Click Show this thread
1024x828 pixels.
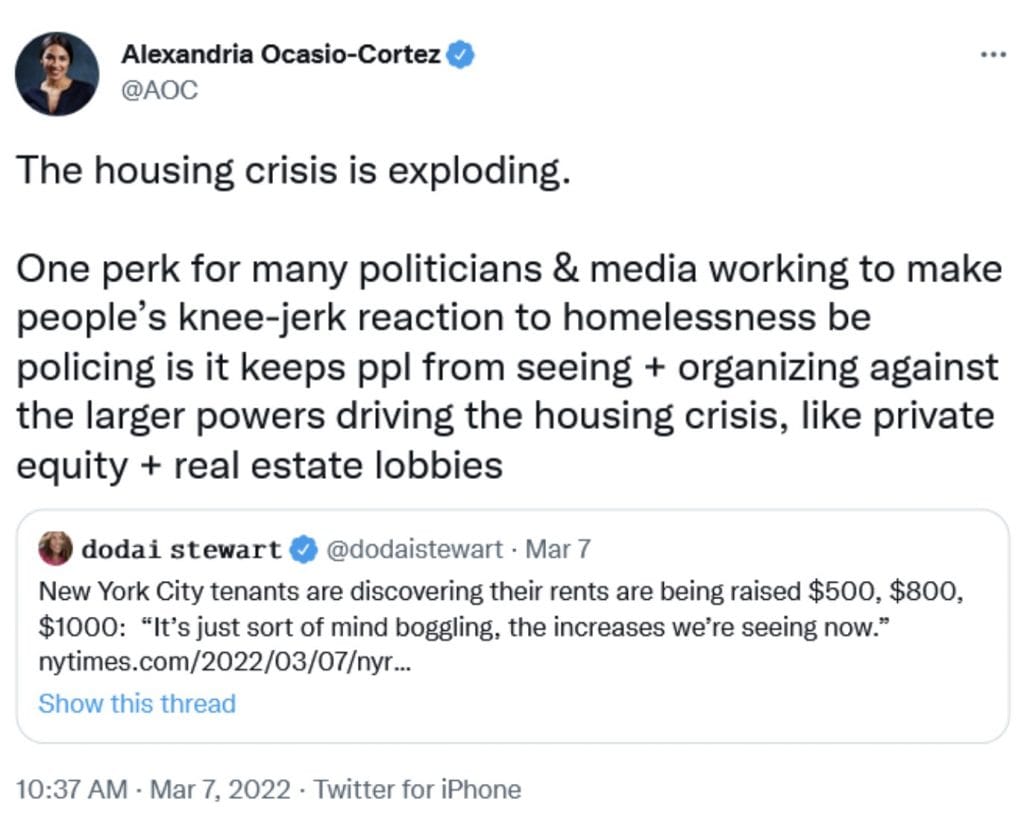[137, 703]
